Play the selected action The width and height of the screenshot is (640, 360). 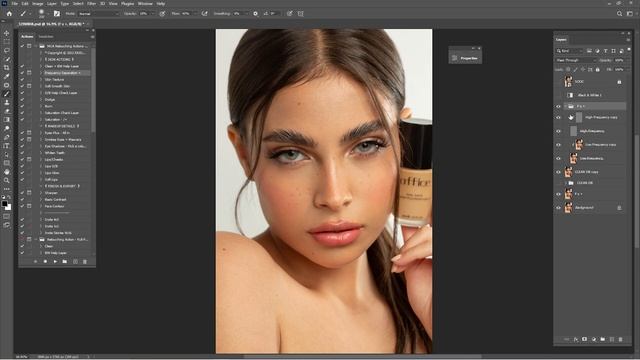click(55, 262)
